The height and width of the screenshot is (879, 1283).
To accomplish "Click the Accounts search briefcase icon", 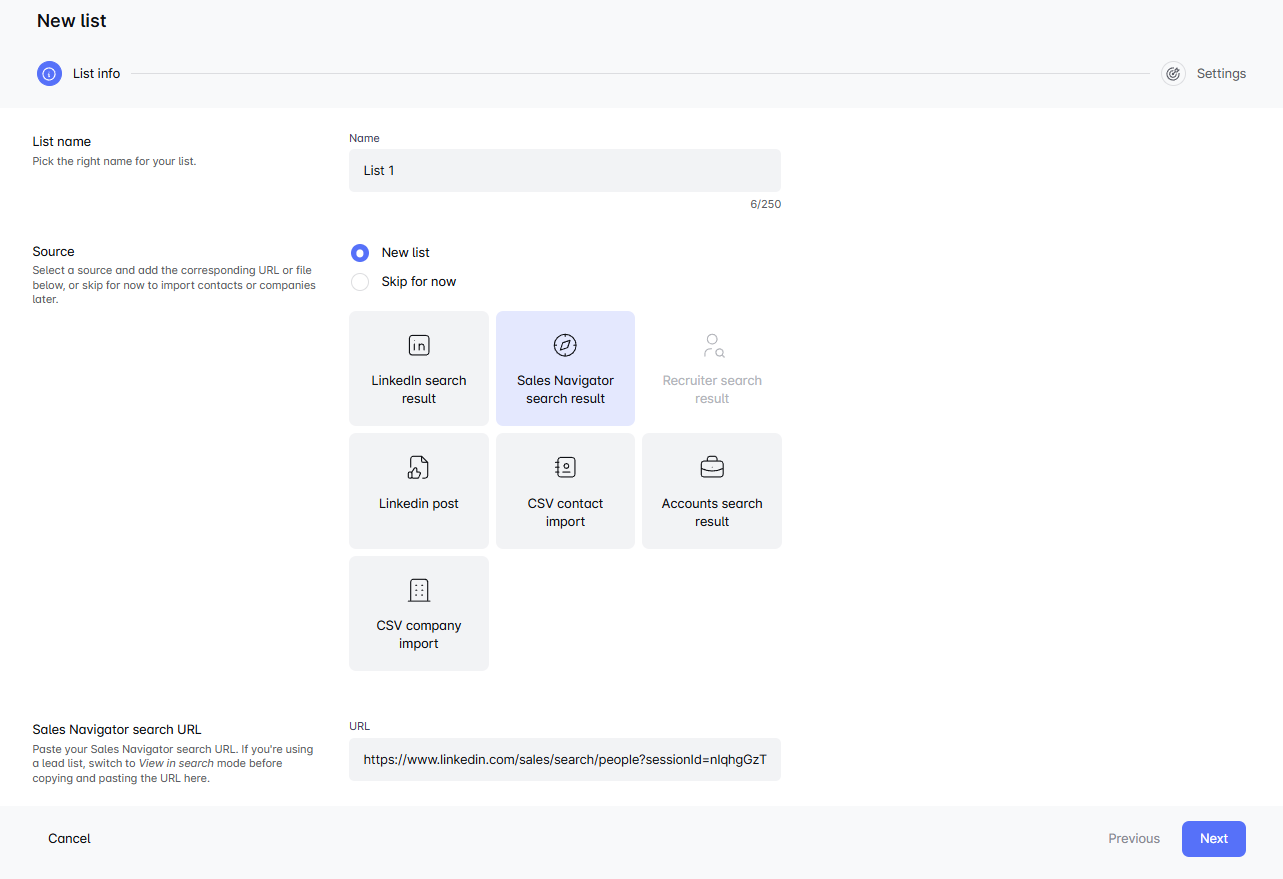I will (712, 467).
